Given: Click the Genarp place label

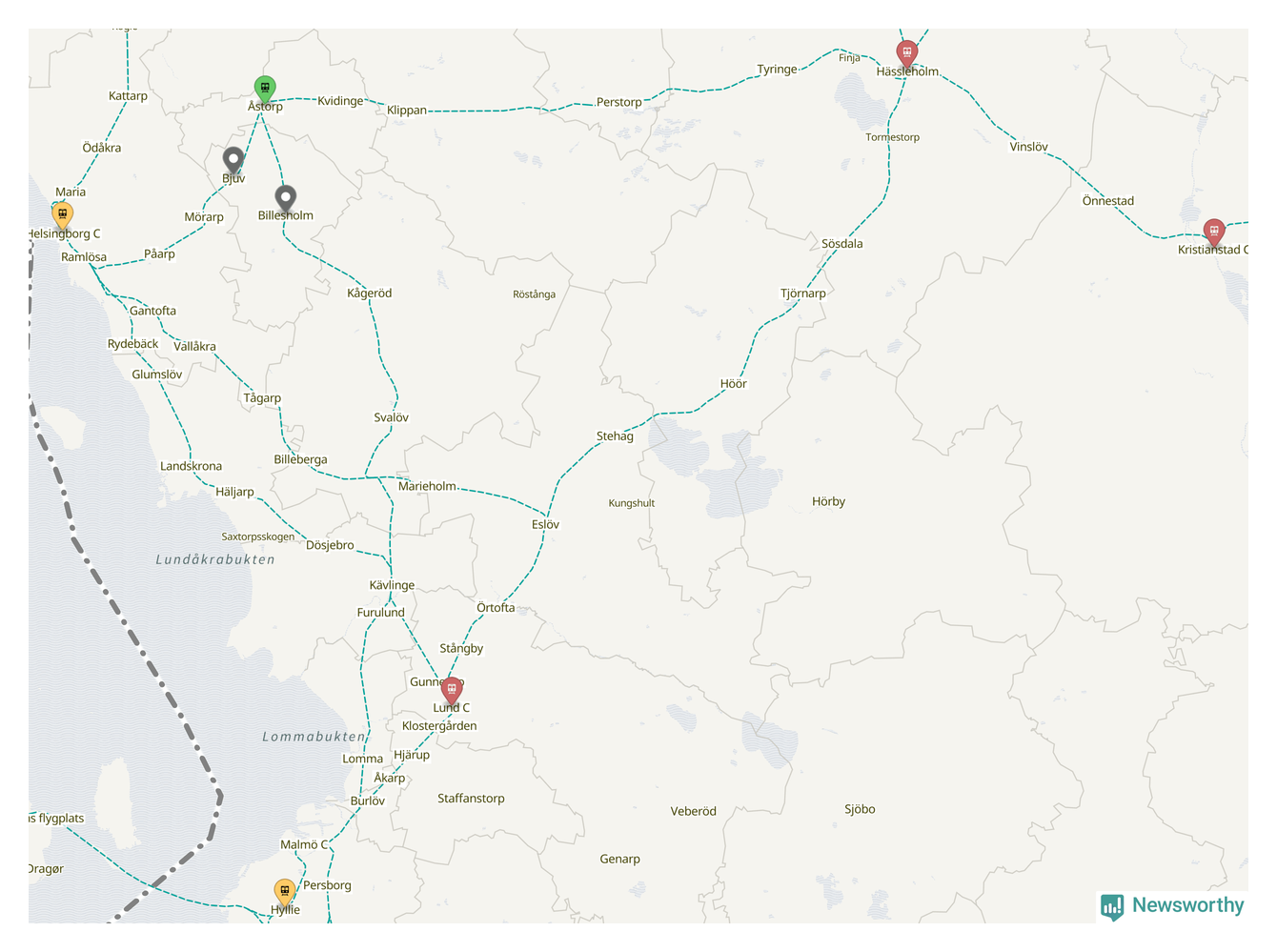Looking at the screenshot, I should 619,860.
